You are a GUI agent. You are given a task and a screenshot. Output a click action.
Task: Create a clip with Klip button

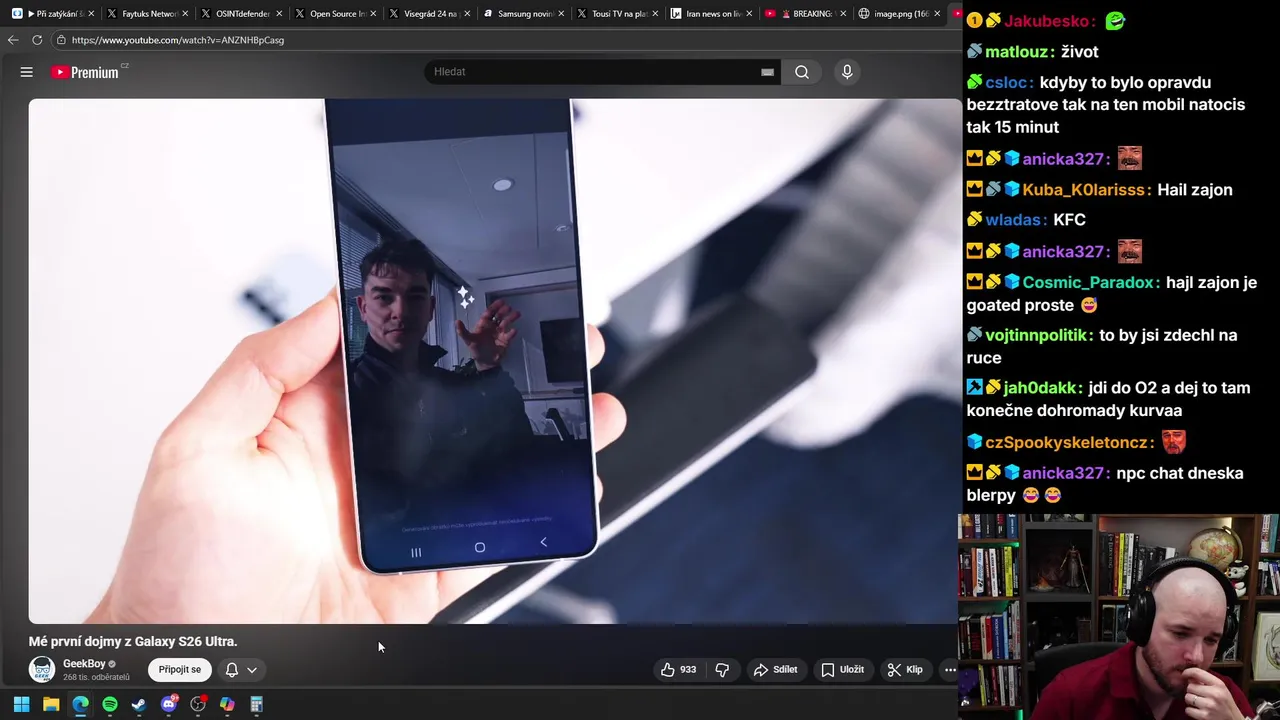pyautogui.click(x=905, y=670)
